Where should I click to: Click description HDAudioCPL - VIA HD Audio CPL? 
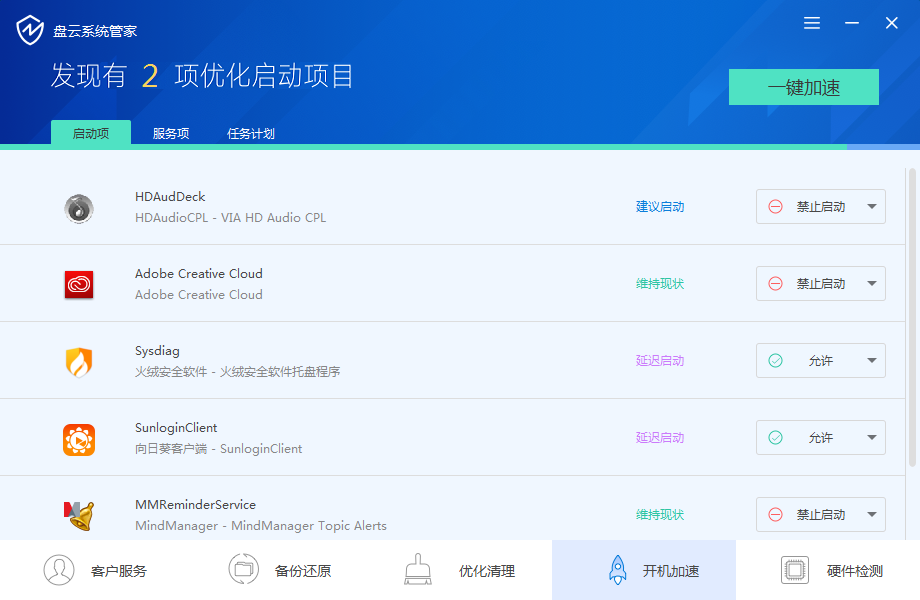pos(231,218)
